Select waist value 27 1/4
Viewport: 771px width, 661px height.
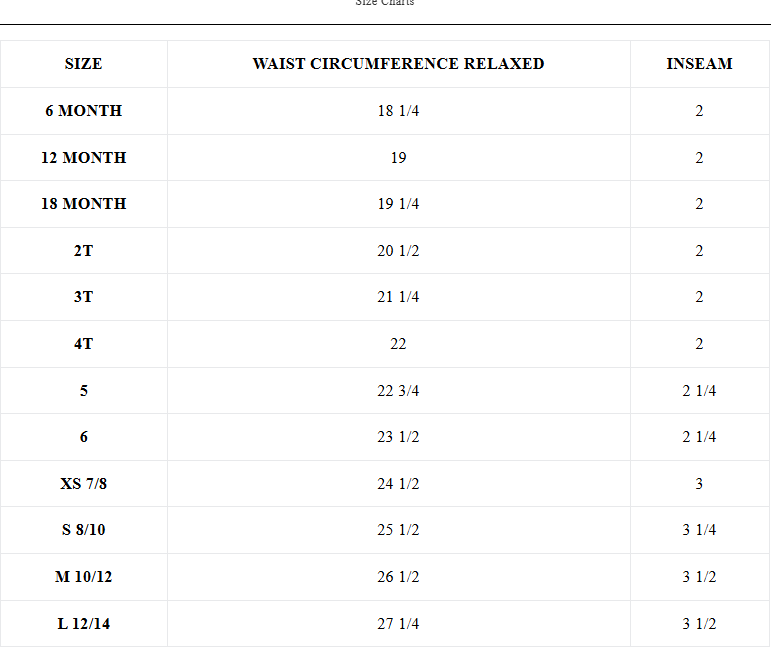(x=398, y=624)
